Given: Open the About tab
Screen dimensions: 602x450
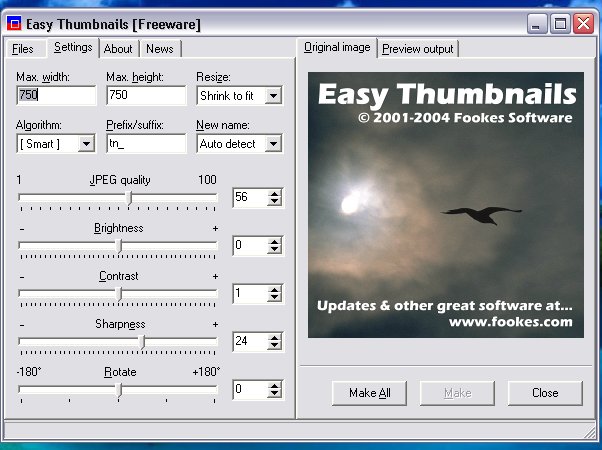Looking at the screenshot, I should 118,48.
